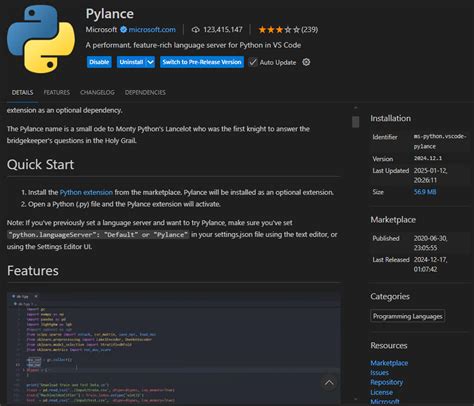Viewport: 474px width, 406px height.
Task: Click the Installation section heading
Action: point(390,118)
